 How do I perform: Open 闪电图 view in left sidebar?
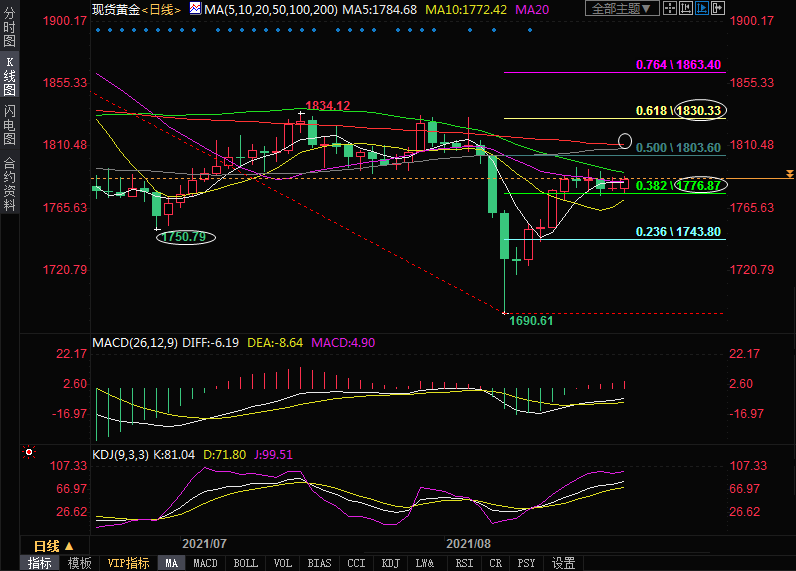9,124
